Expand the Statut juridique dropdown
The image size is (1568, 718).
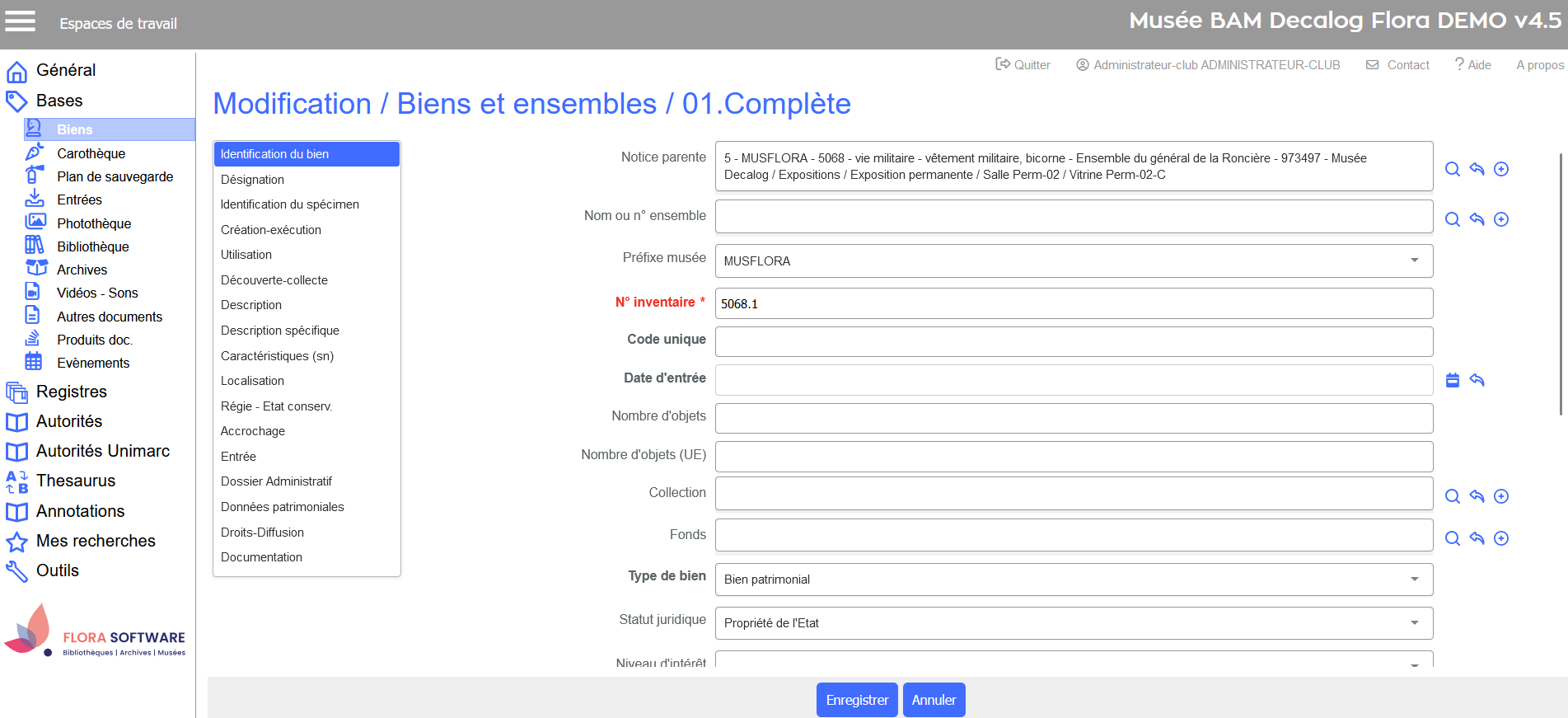pos(1414,623)
